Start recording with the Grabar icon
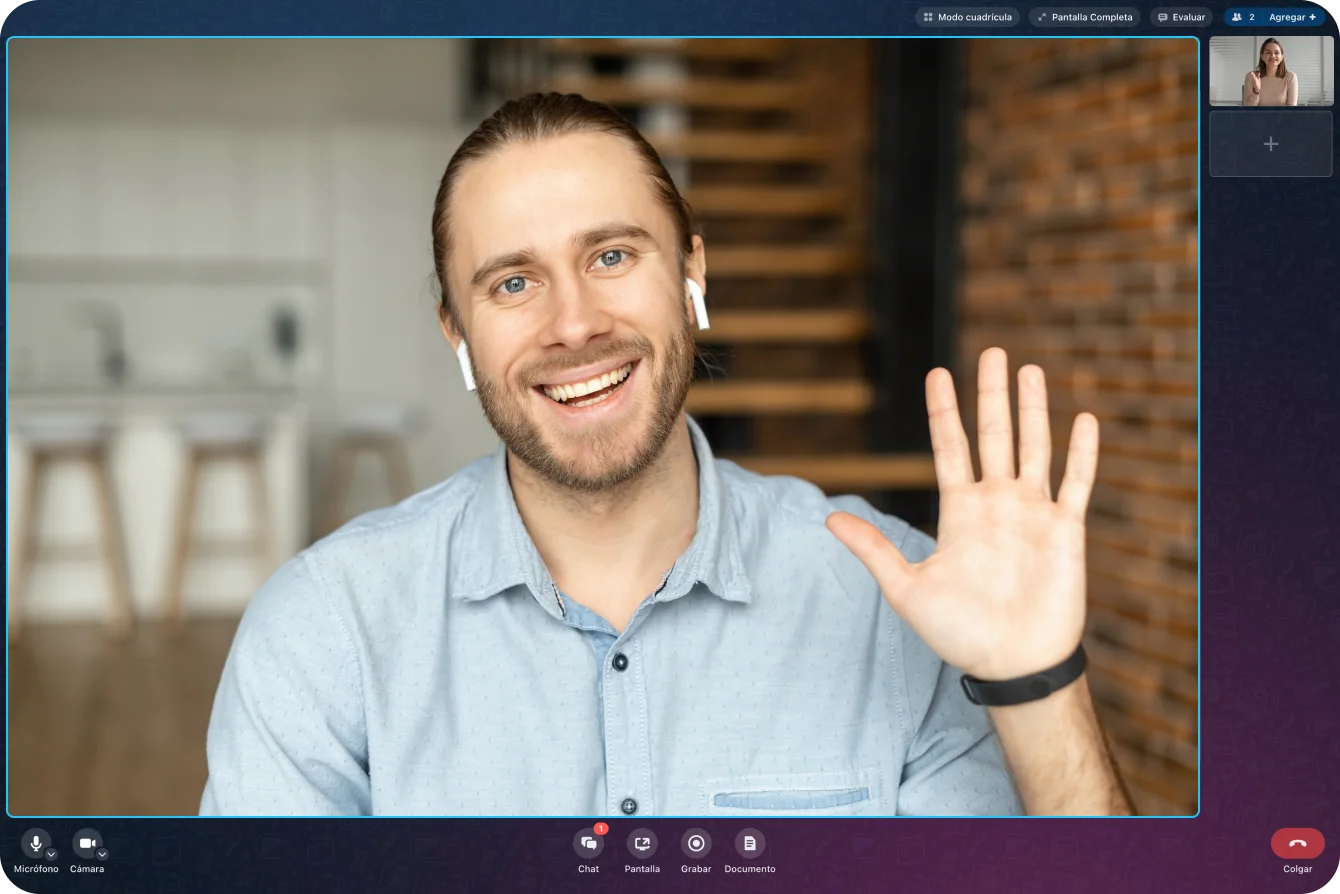 [x=696, y=844]
